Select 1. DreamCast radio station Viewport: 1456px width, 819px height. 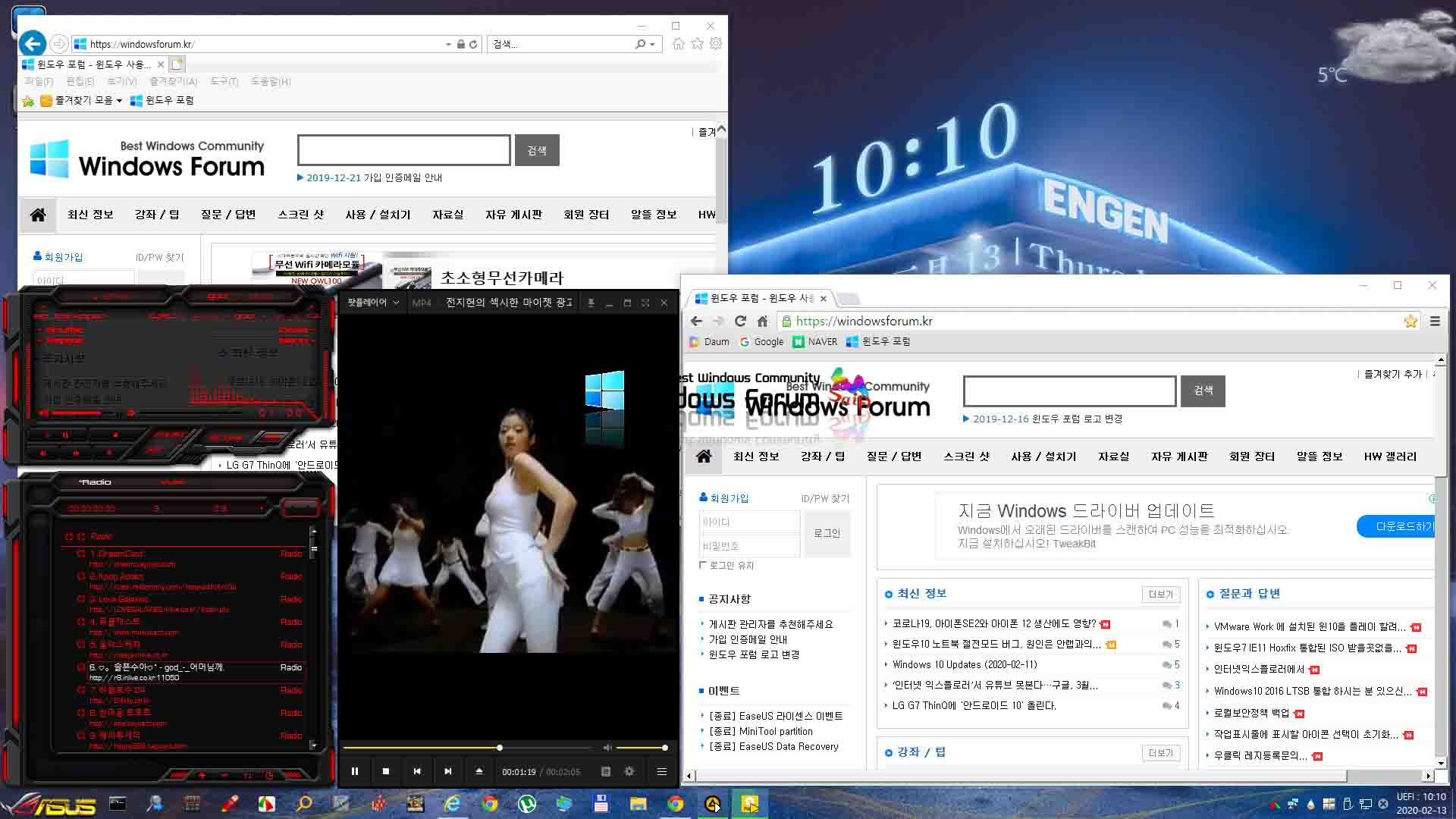[190, 558]
